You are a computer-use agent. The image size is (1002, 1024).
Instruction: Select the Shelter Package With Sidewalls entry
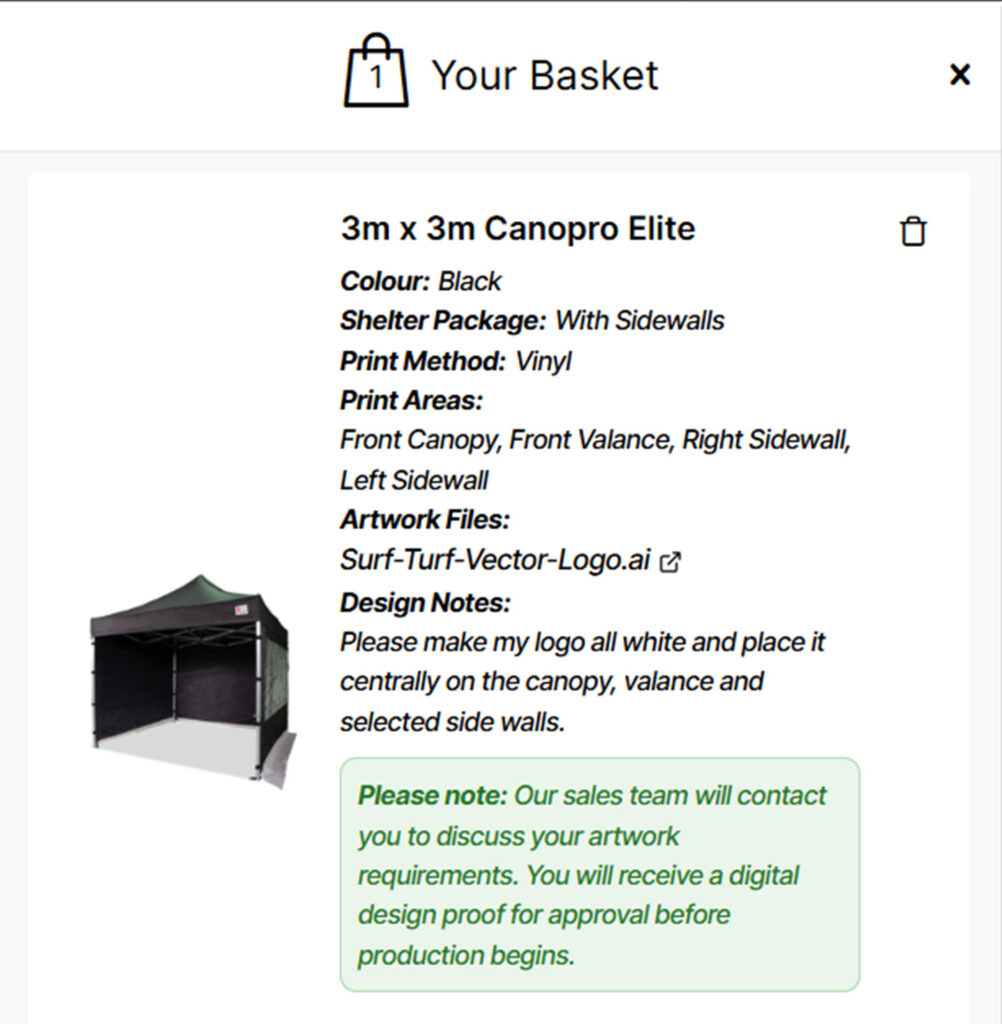click(x=533, y=321)
